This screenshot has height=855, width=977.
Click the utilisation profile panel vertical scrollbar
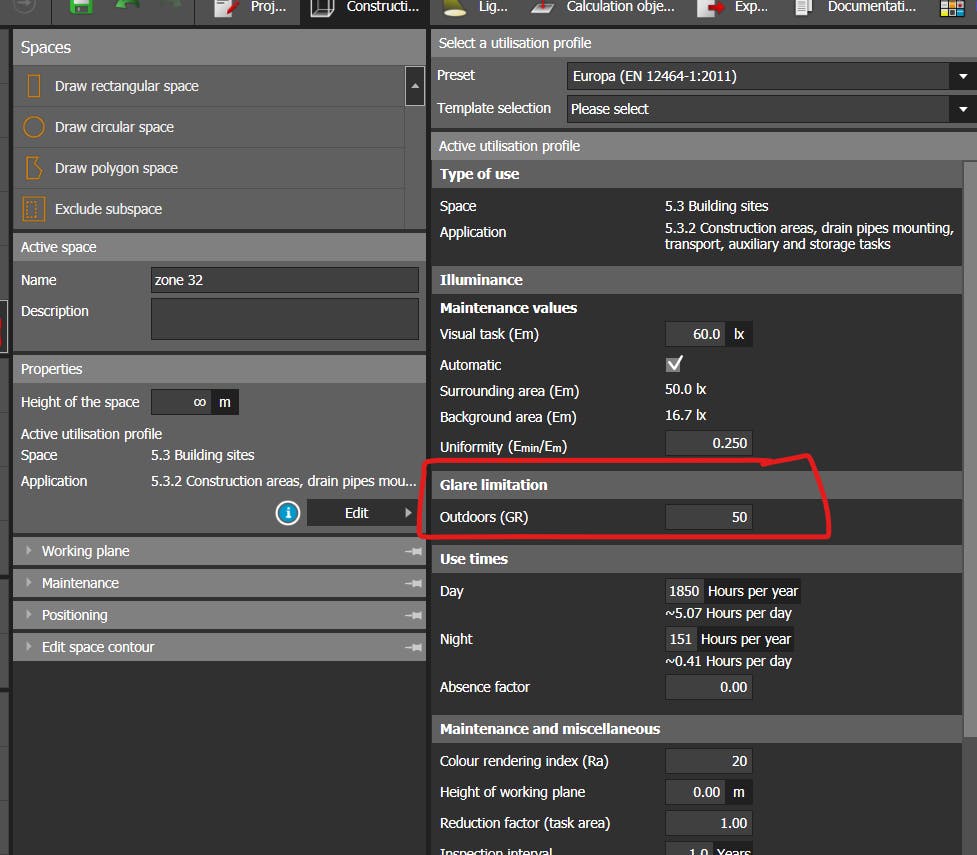pos(970,449)
